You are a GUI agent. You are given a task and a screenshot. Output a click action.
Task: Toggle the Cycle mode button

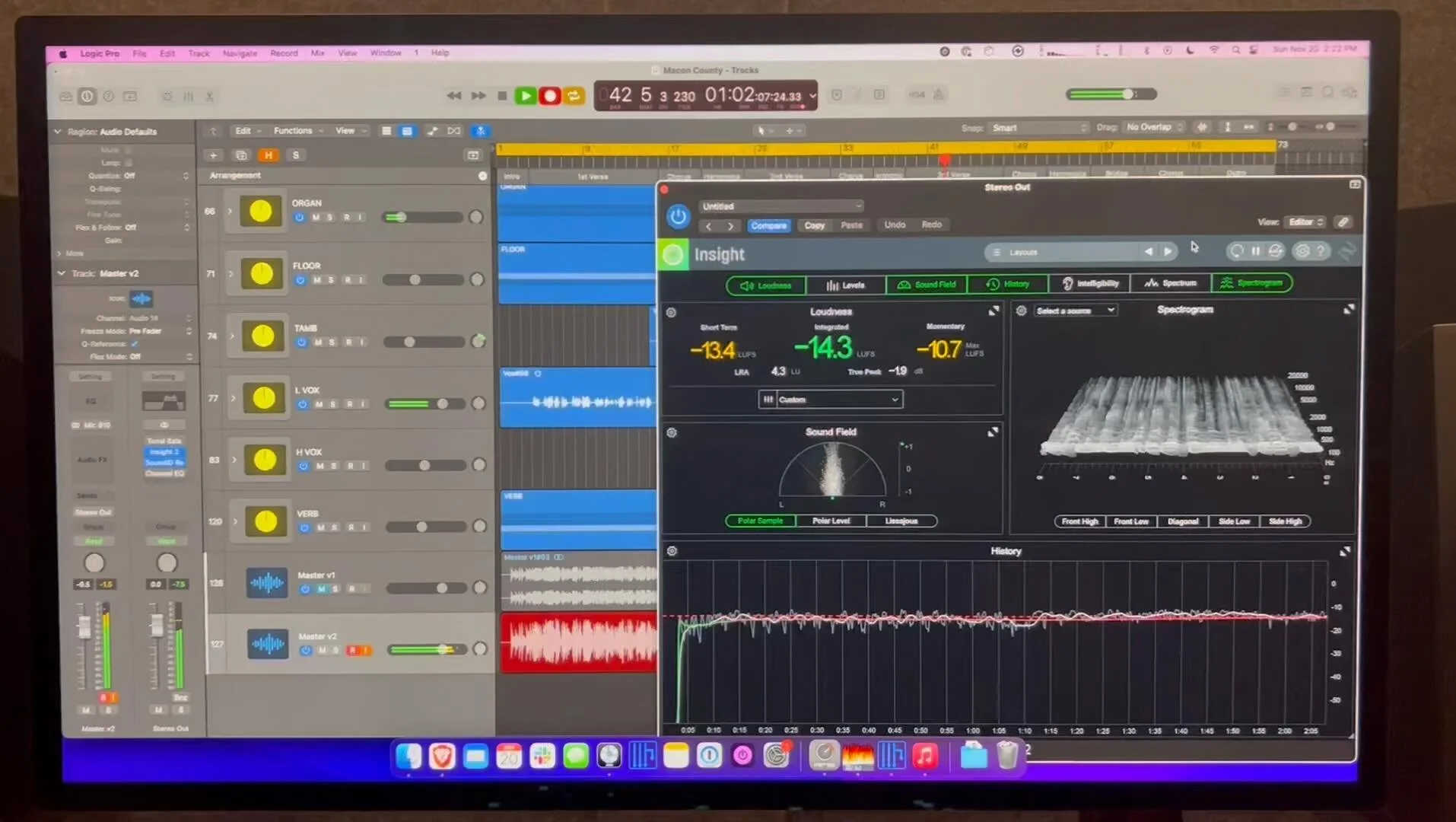[574, 96]
